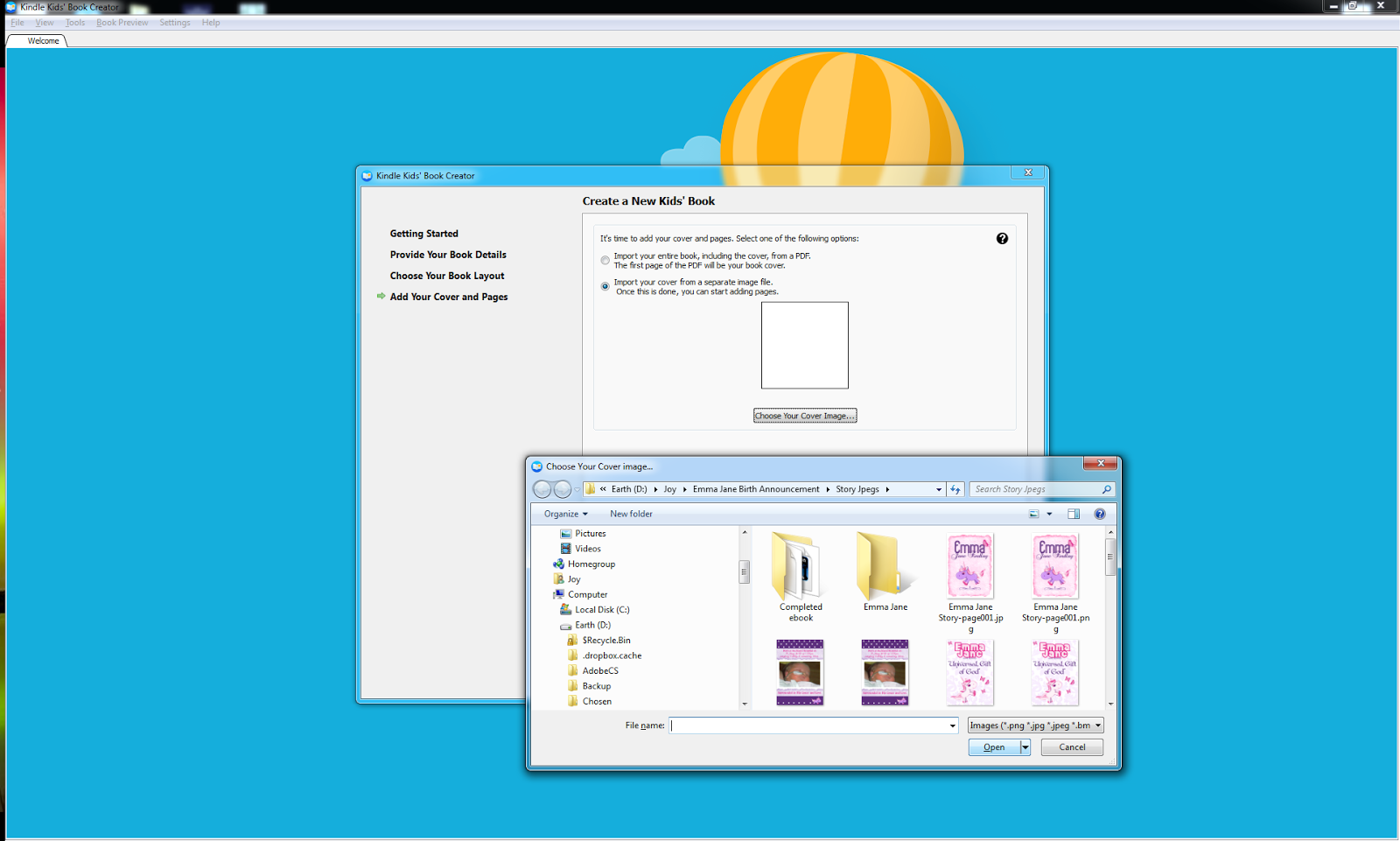1400x841 pixels.
Task: Open the Organize dropdown menu
Action: point(564,514)
